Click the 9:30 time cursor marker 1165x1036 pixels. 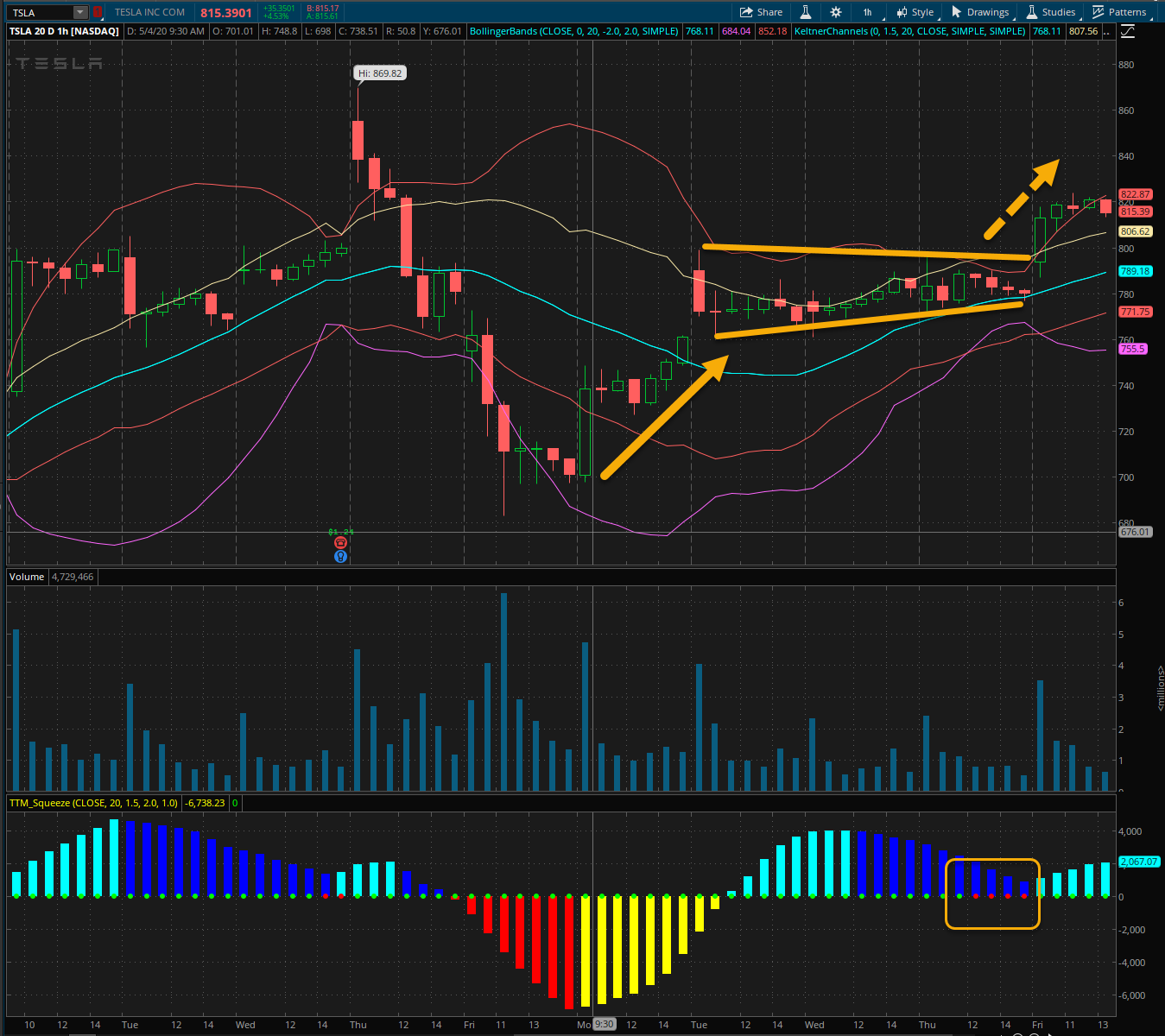coord(604,1025)
